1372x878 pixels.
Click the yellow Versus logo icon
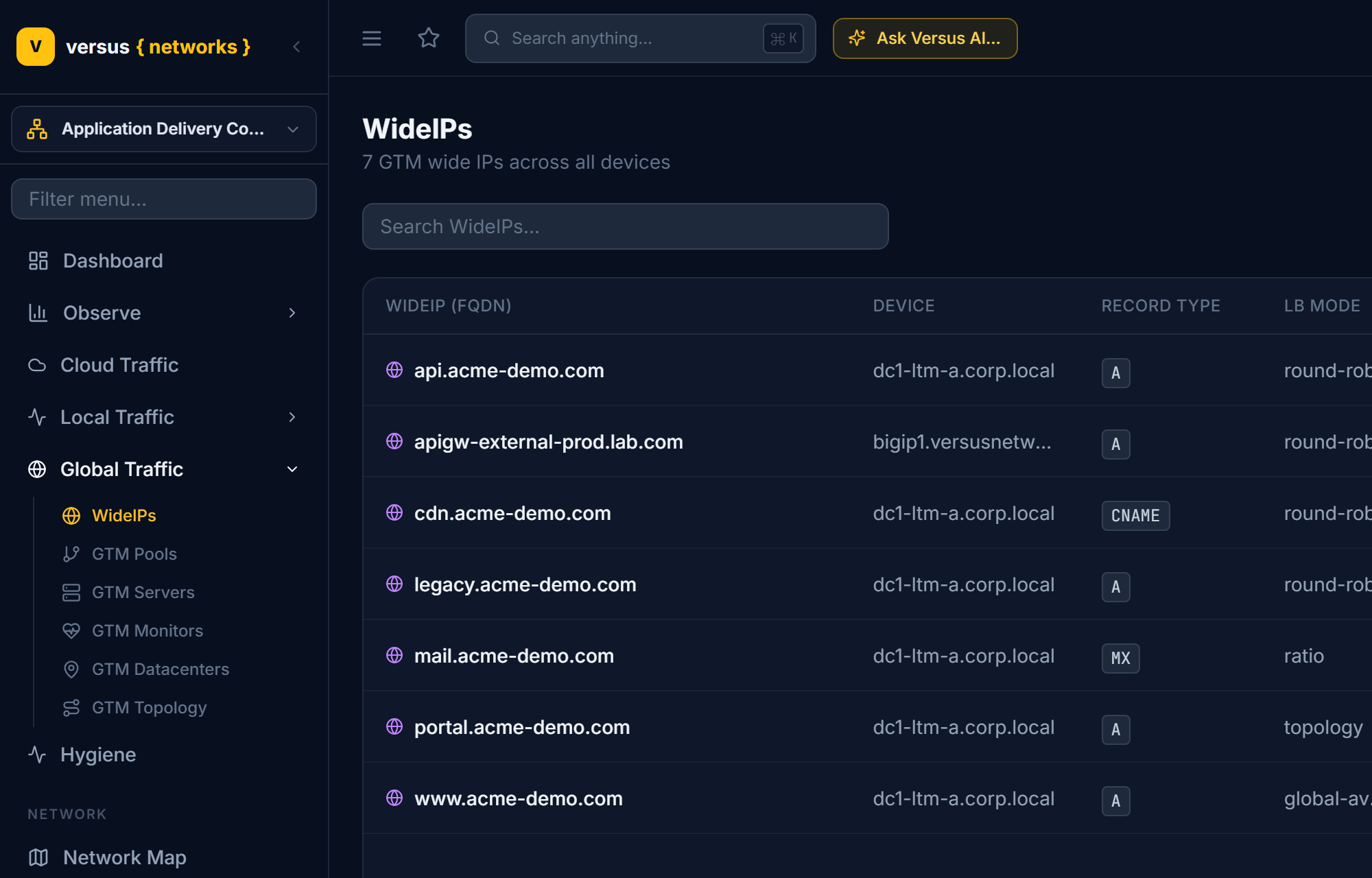tap(36, 47)
